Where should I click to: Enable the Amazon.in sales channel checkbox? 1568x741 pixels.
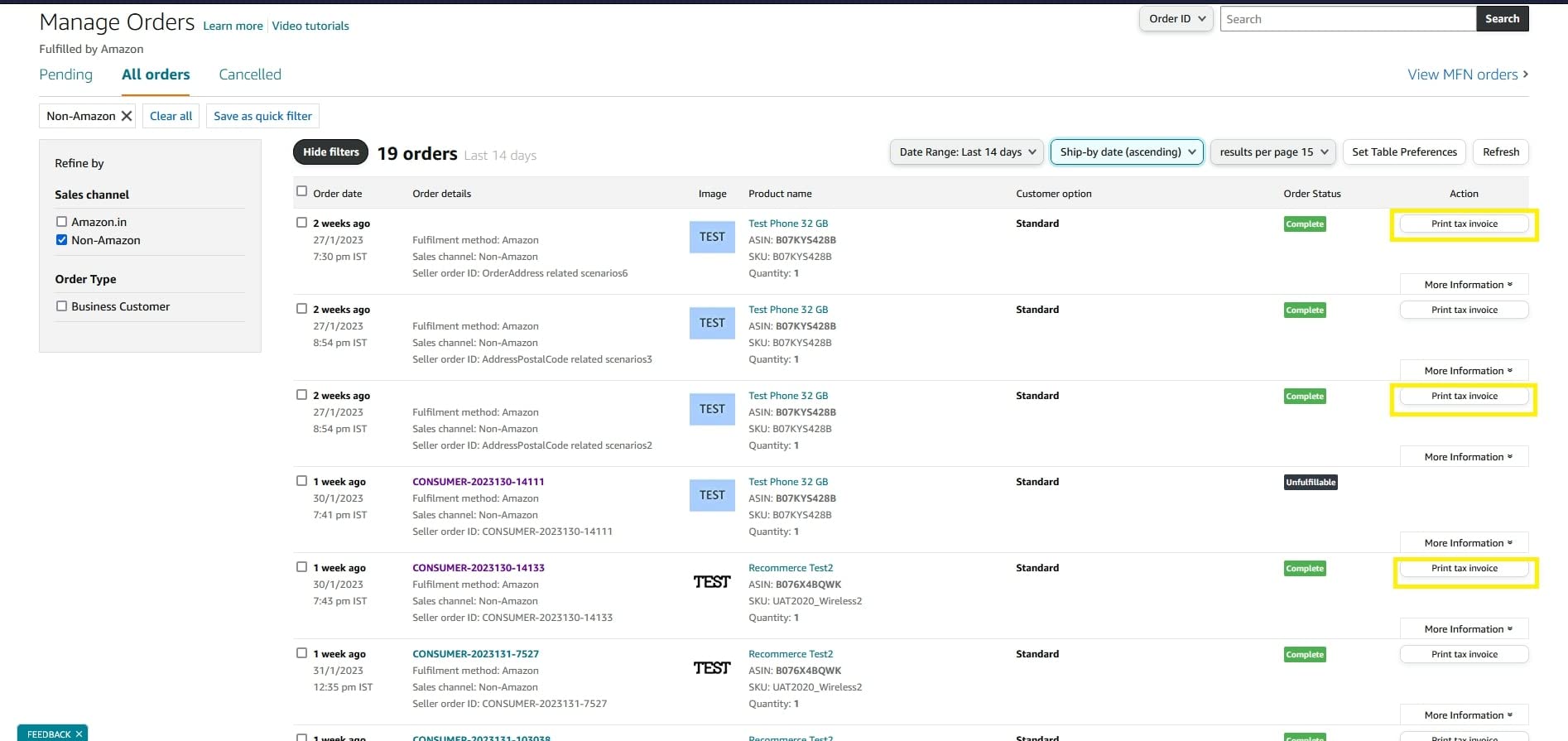[61, 222]
